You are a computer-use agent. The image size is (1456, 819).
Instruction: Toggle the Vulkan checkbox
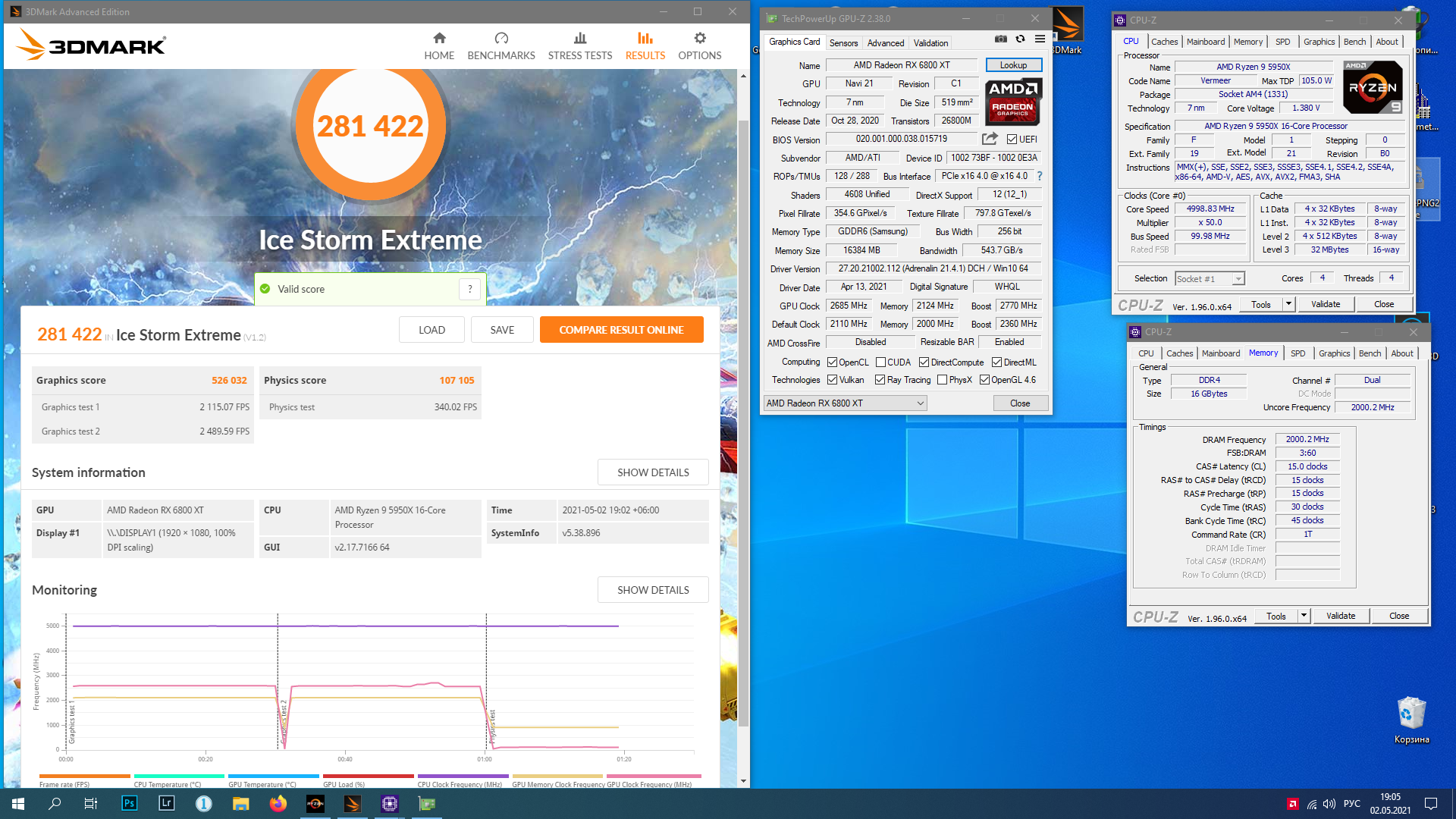click(x=832, y=380)
